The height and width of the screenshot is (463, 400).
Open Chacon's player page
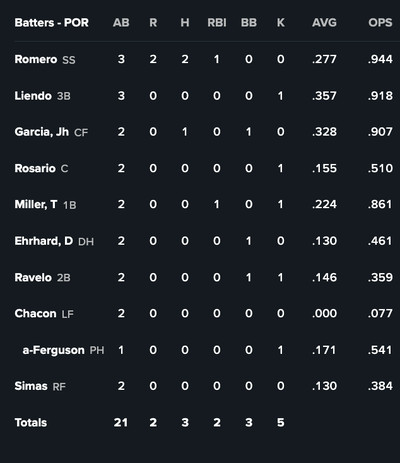tap(35, 314)
